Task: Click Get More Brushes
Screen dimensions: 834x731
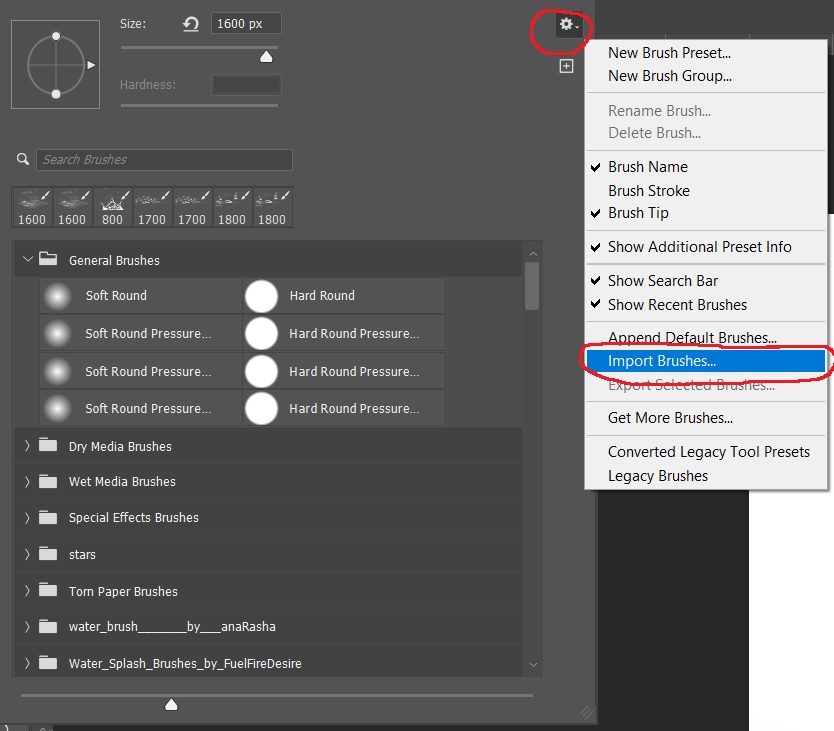Action: [x=670, y=418]
